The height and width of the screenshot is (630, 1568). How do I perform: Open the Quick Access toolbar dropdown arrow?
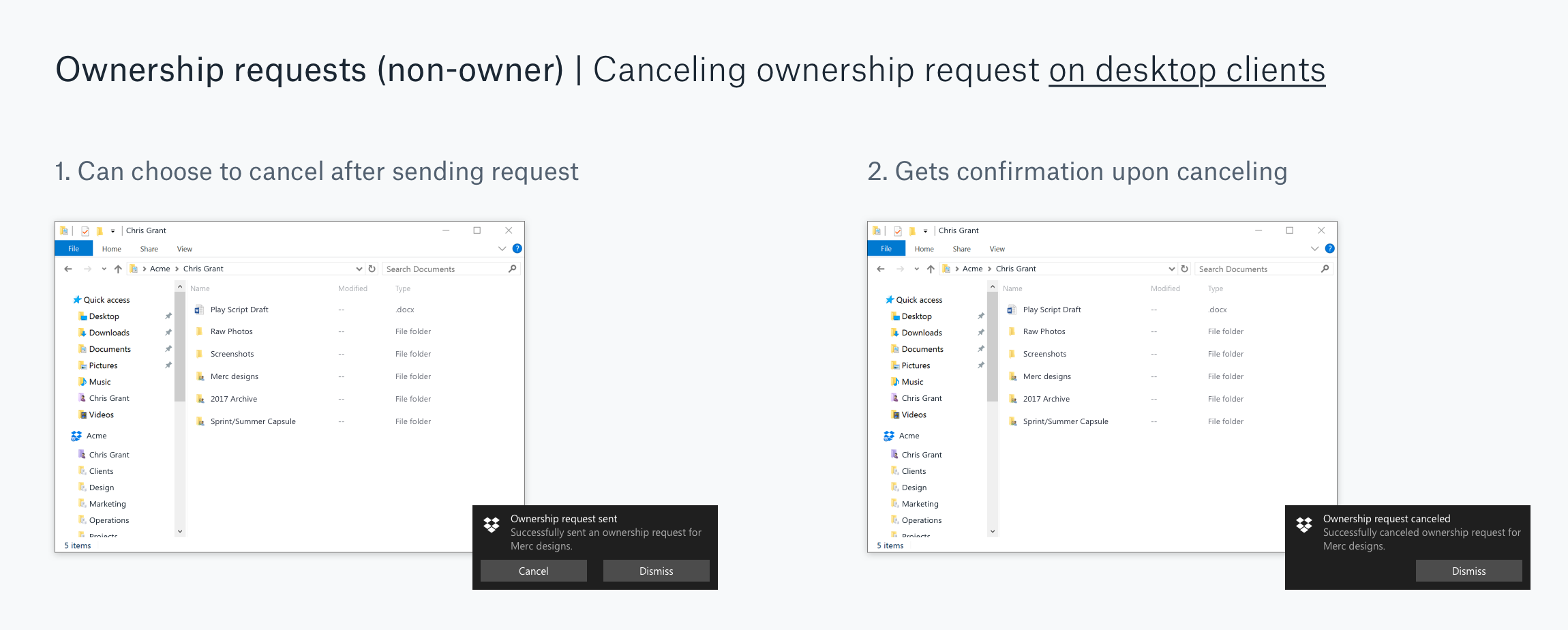[x=113, y=230]
